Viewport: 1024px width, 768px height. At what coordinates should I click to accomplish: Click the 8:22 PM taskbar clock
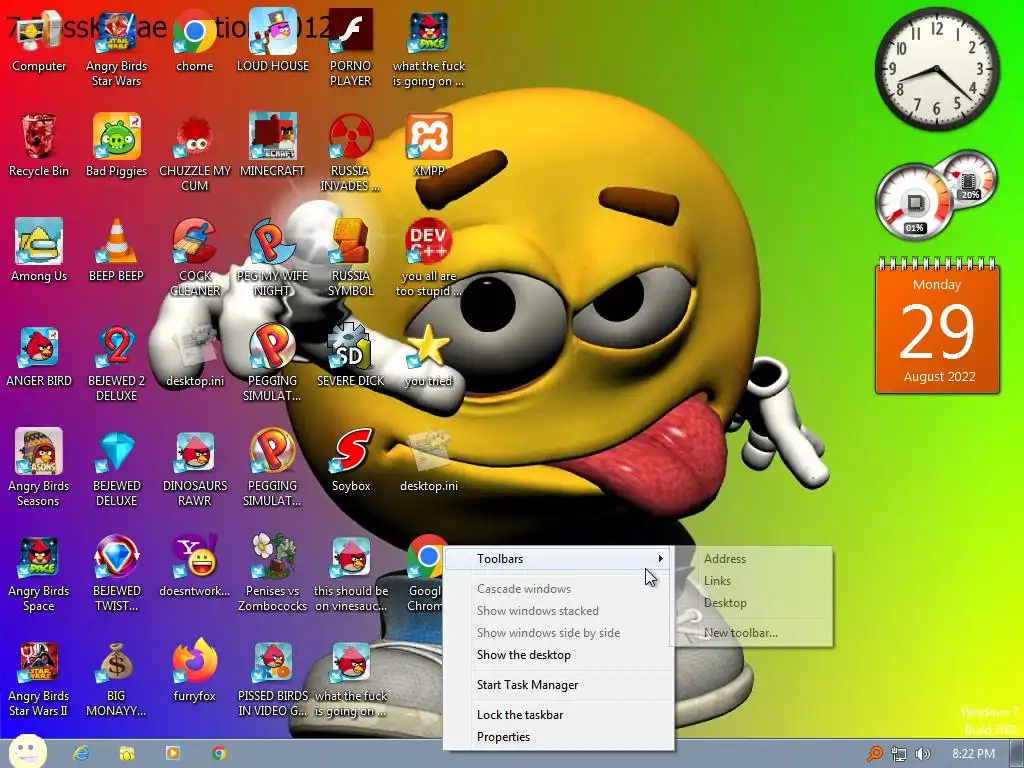tap(973, 754)
